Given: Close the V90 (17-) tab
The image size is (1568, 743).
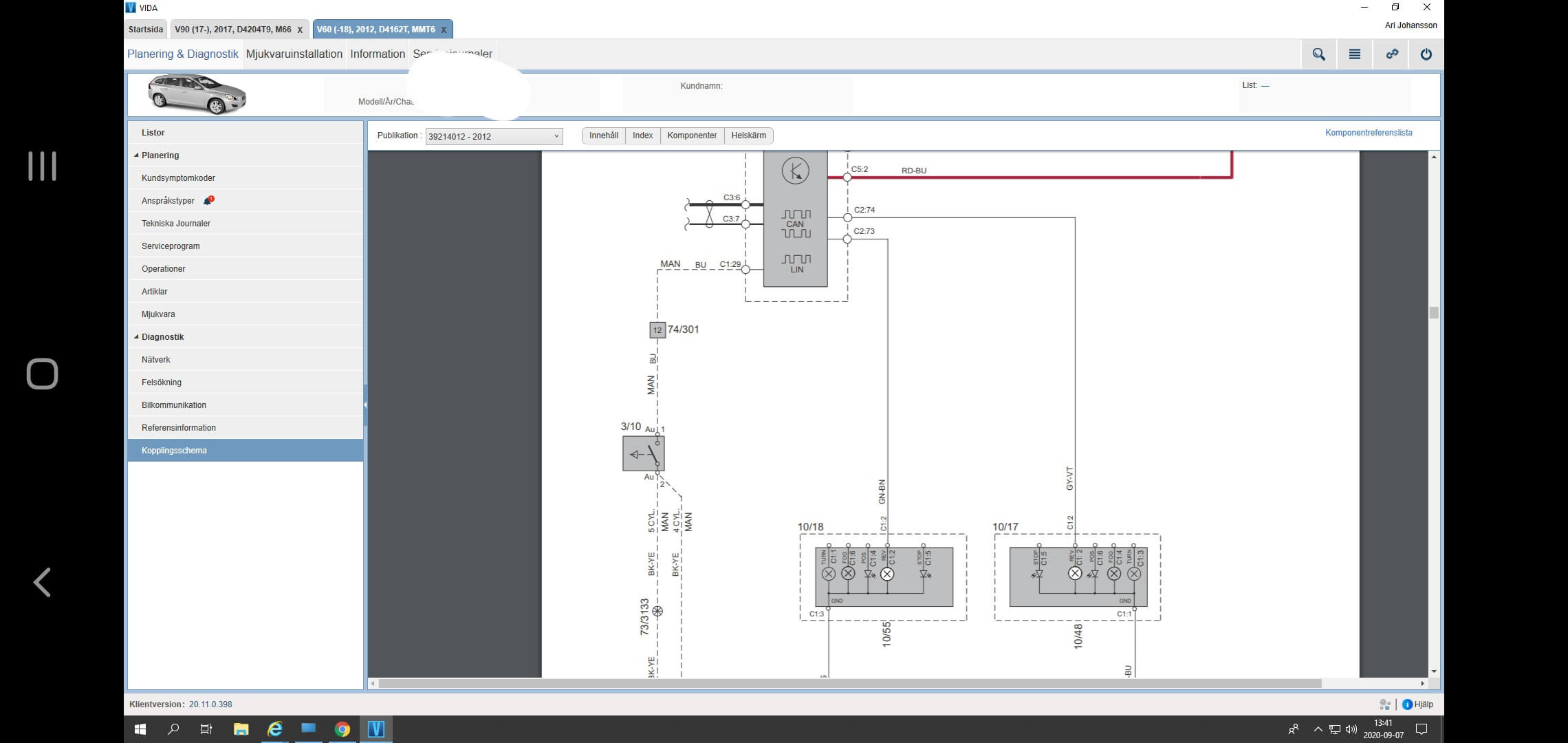Looking at the screenshot, I should 300,30.
